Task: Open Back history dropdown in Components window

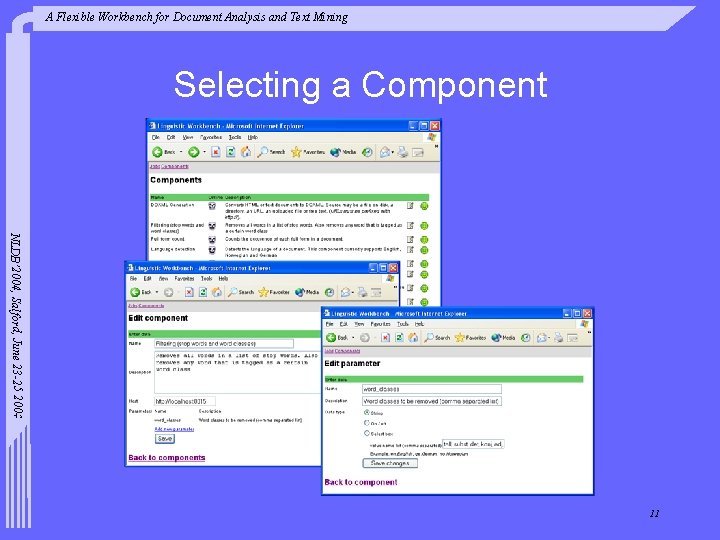Action: pos(181,152)
